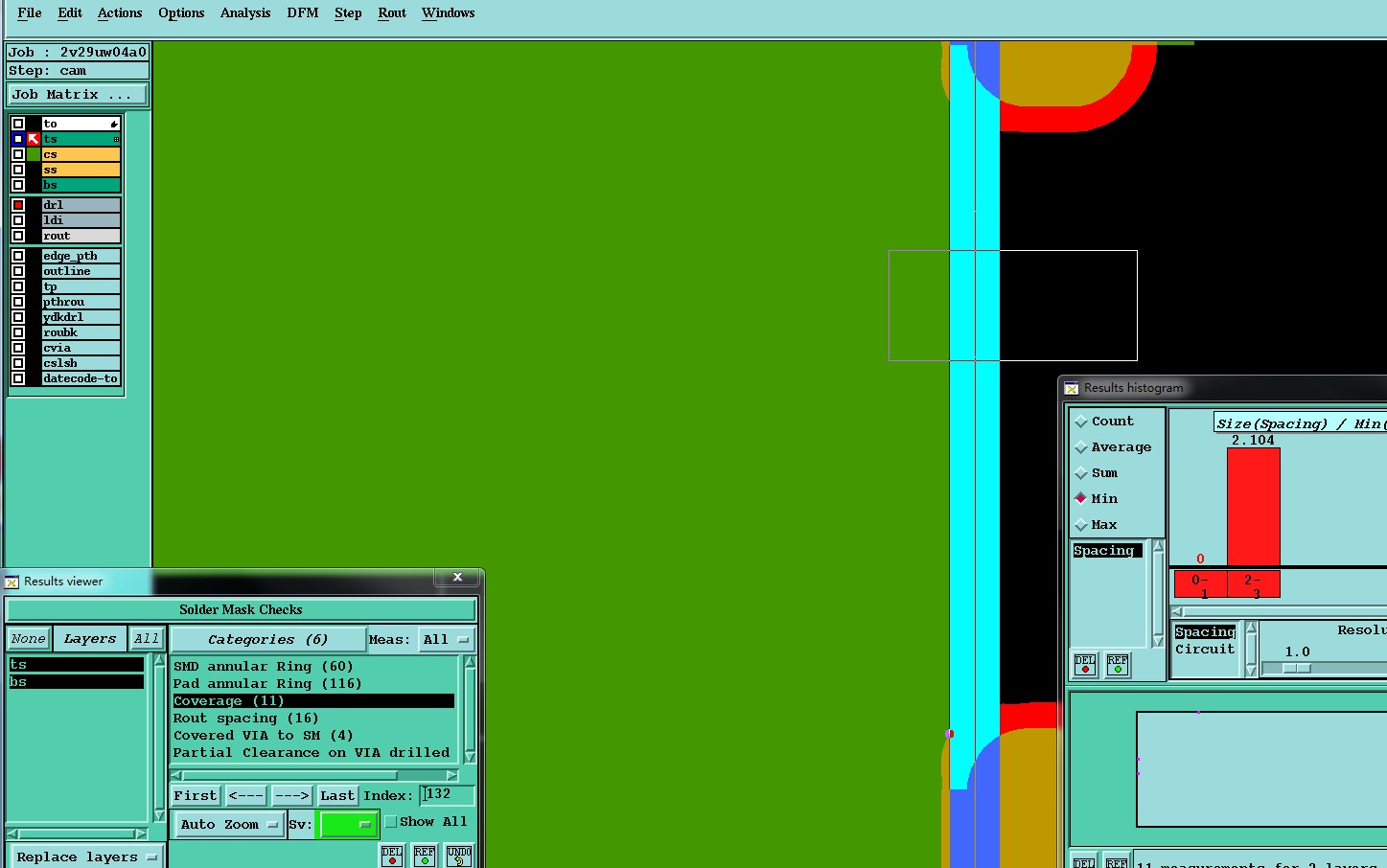
Task: Select the Sum radio option
Action: pyautogui.click(x=1081, y=473)
